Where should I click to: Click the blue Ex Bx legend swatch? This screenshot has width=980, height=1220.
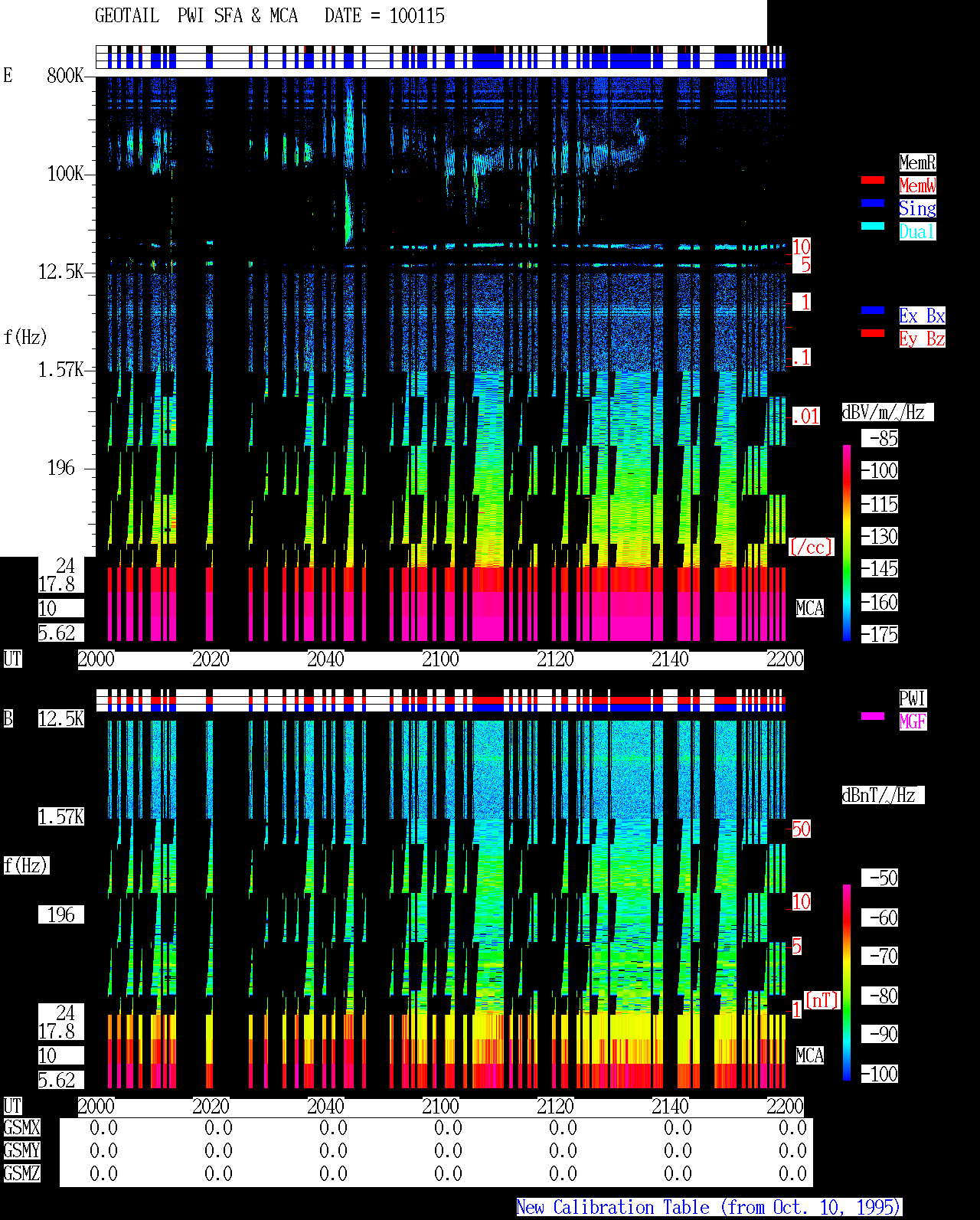873,310
